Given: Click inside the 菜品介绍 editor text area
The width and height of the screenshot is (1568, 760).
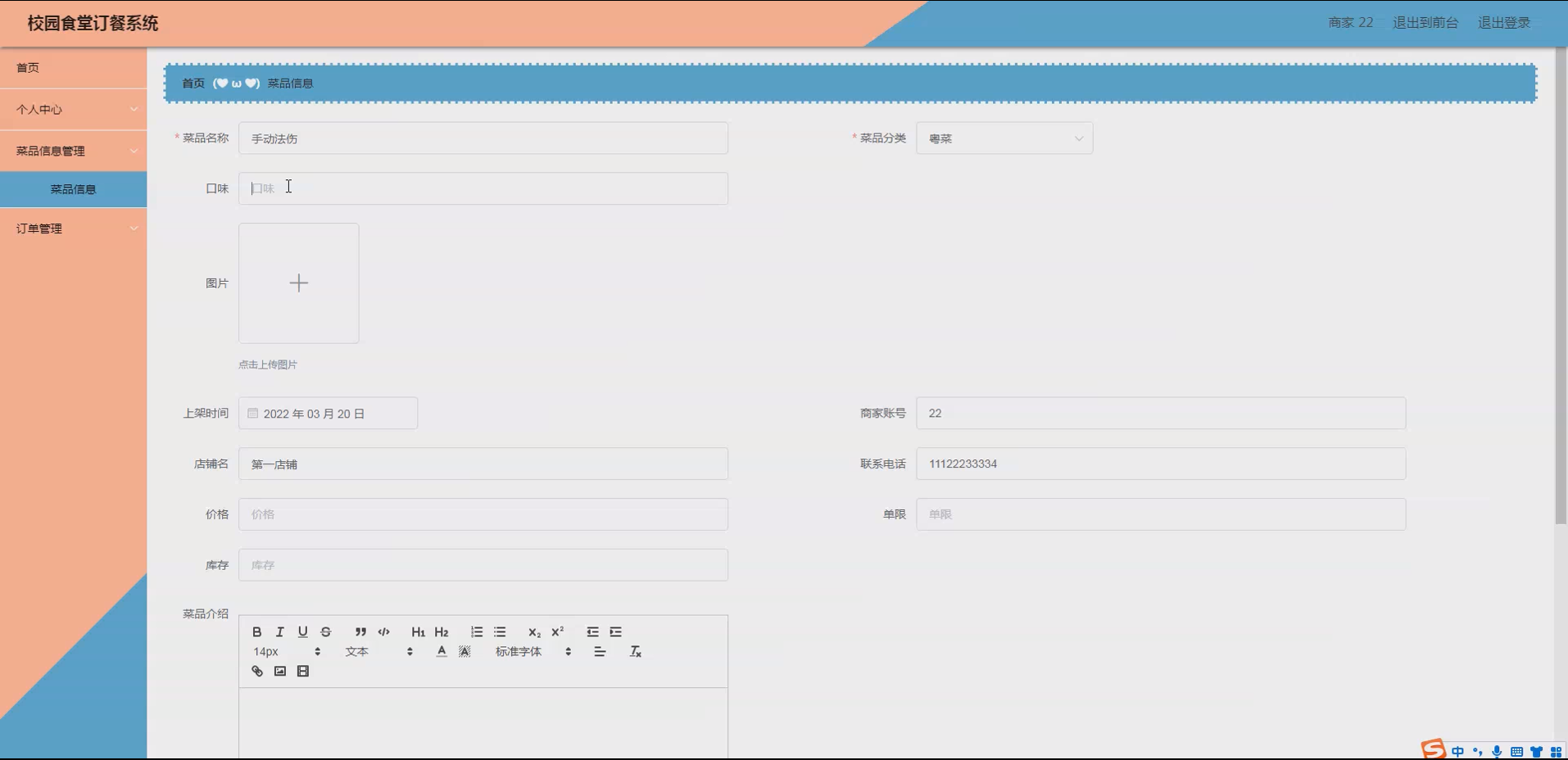Looking at the screenshot, I should pos(483,724).
